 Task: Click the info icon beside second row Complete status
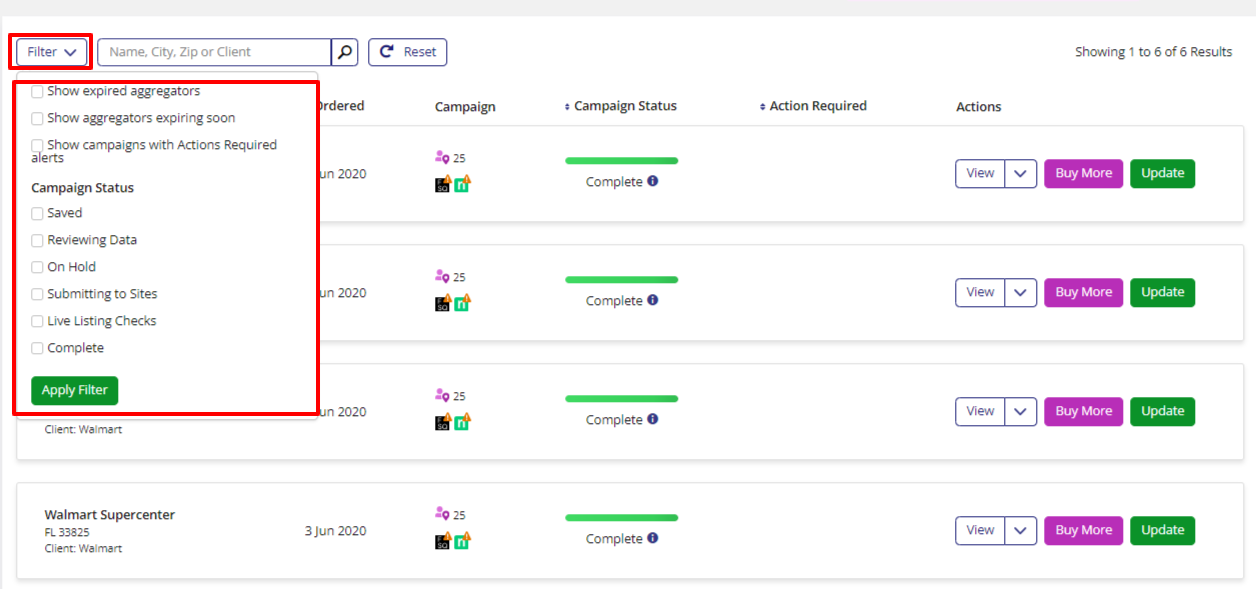pyautogui.click(x=653, y=301)
